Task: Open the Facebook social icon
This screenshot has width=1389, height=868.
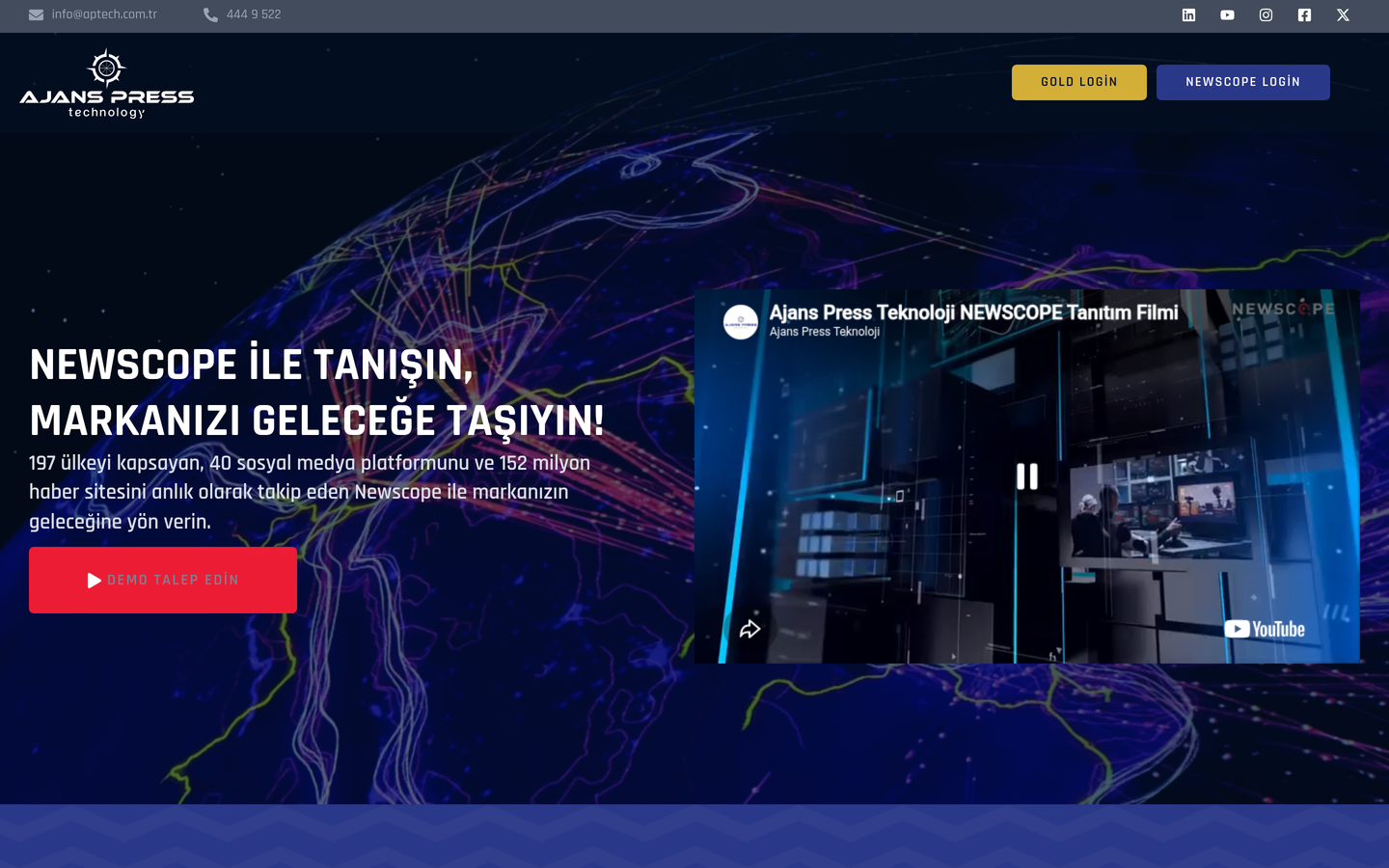Action: tap(1304, 14)
